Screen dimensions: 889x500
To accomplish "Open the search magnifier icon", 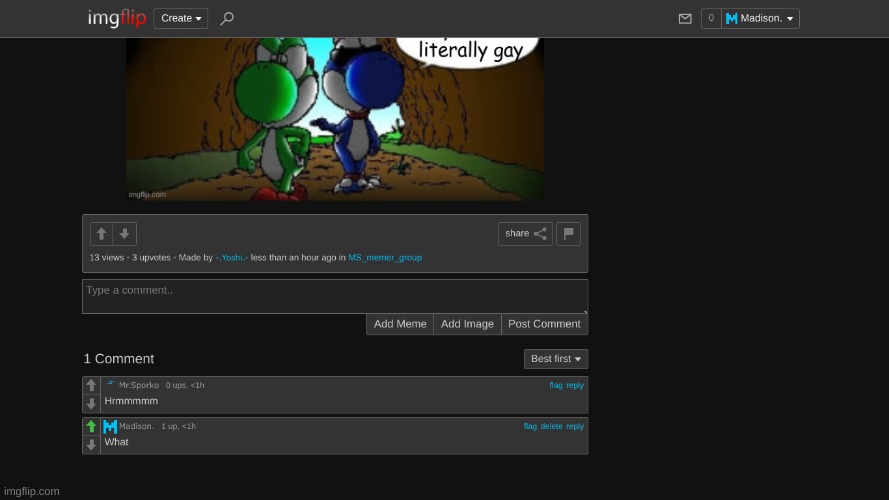I will coord(227,19).
